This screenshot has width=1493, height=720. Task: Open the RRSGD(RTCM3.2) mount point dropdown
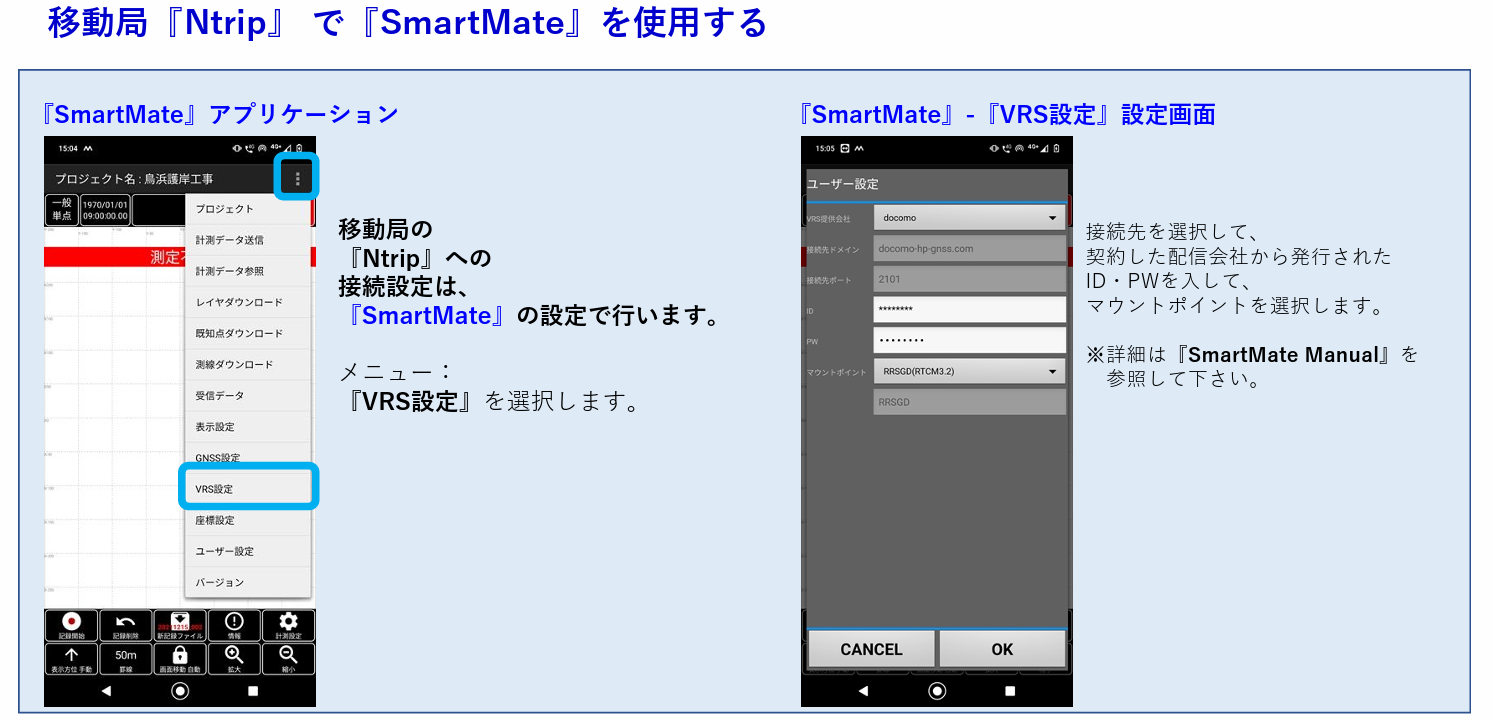(x=969, y=371)
